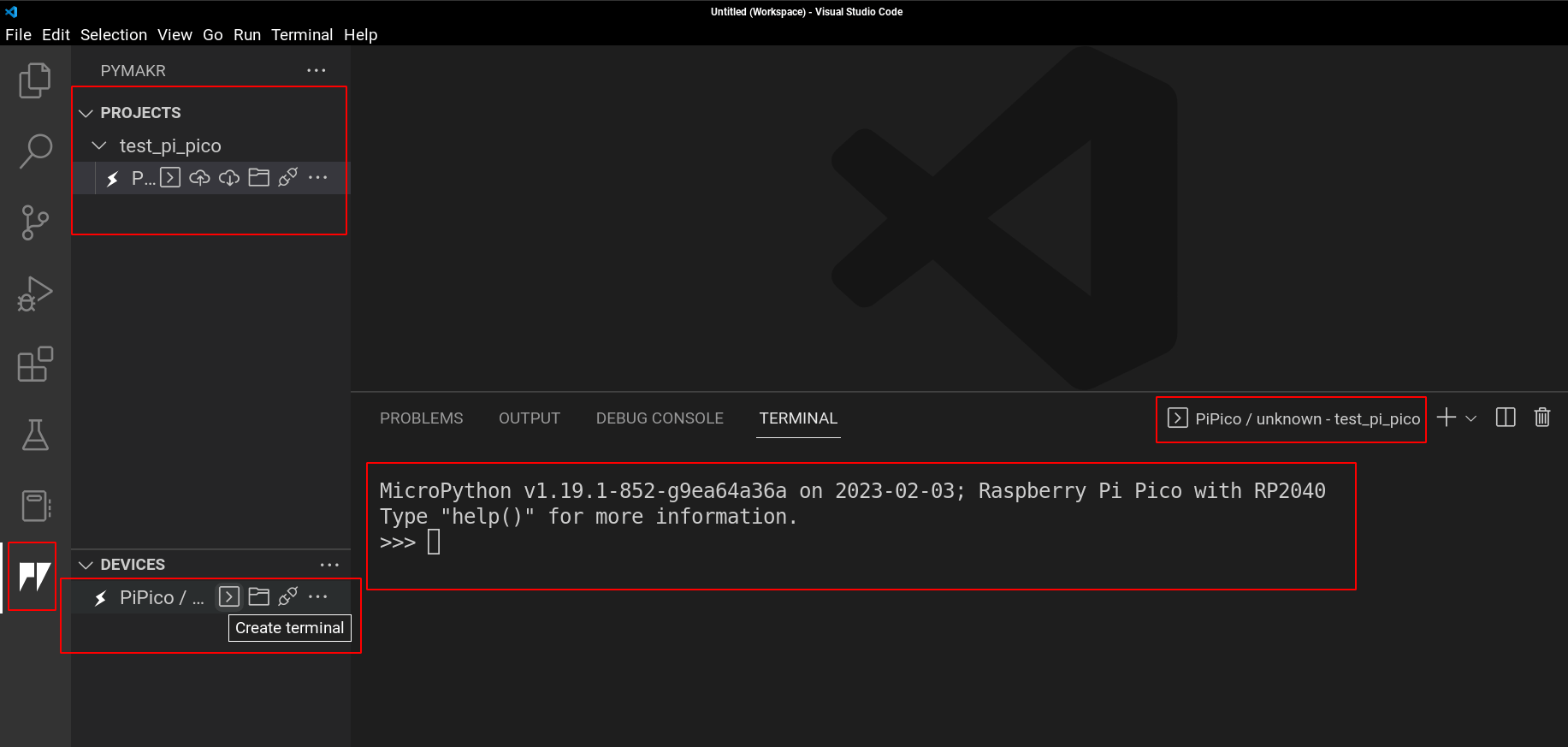Screen dimensions: 1568x747
Task: Open DEVICES section more actions ellipsis
Action: click(x=329, y=565)
